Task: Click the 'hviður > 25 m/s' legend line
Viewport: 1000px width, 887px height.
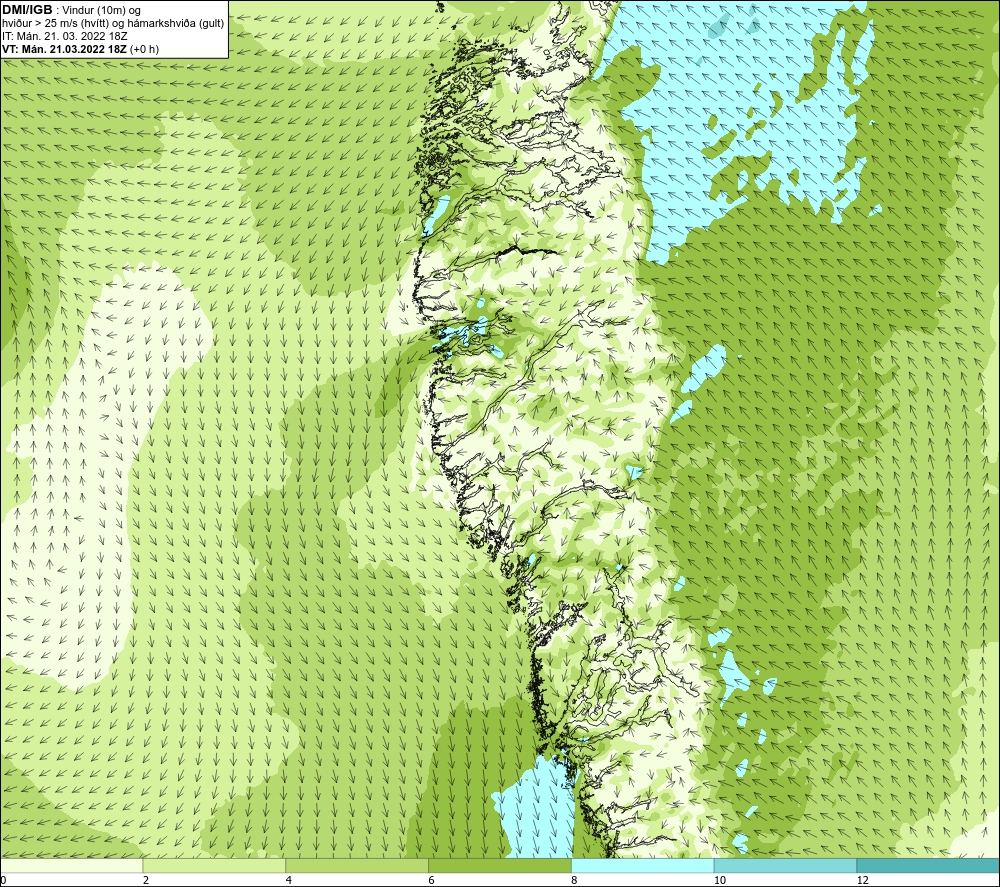Action: (114, 24)
